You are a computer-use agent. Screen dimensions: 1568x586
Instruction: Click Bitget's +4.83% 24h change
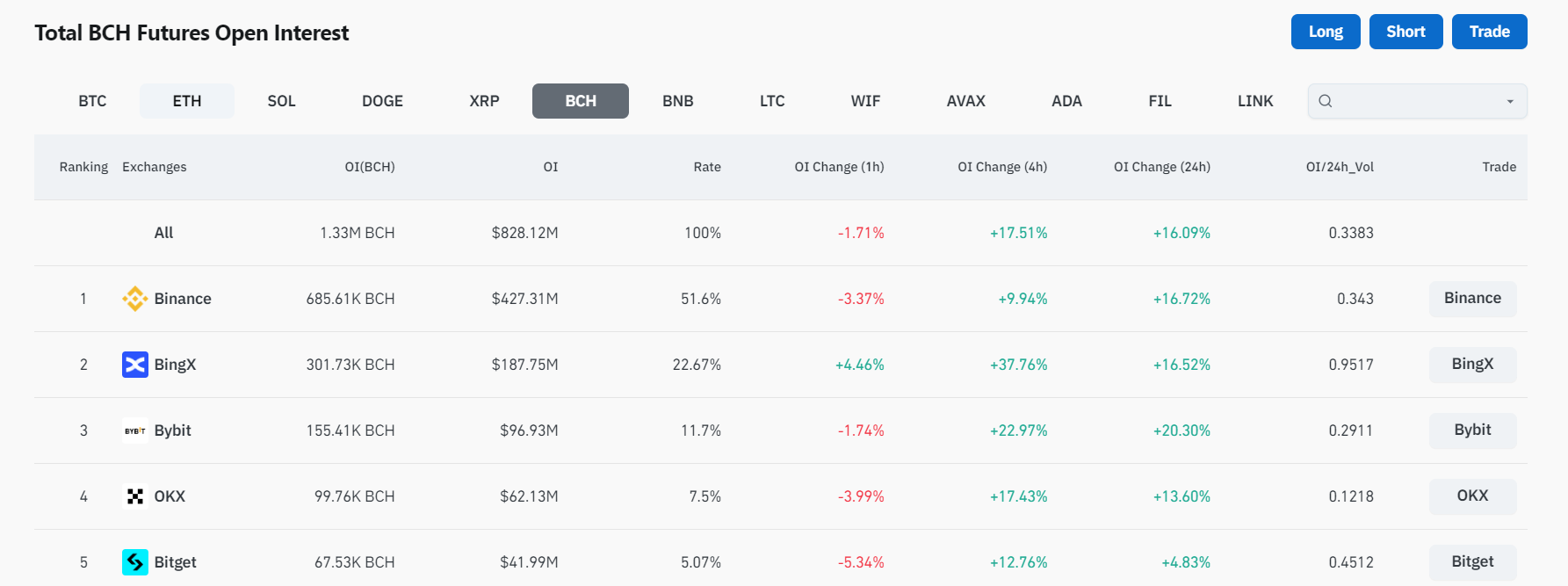coord(1186,562)
